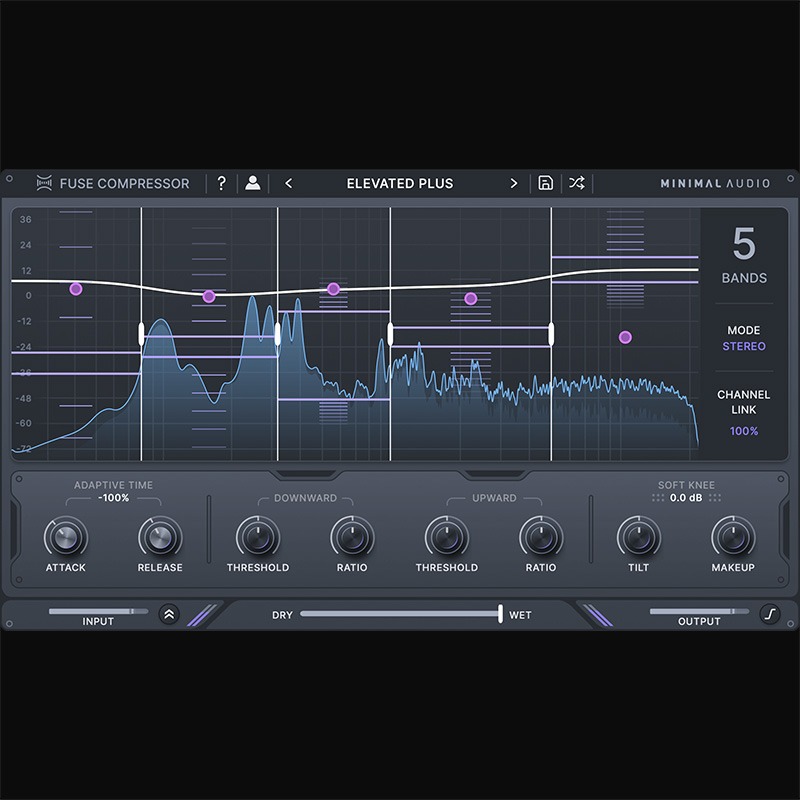Select the first band's purple node
The width and height of the screenshot is (800, 800).
coord(76,289)
